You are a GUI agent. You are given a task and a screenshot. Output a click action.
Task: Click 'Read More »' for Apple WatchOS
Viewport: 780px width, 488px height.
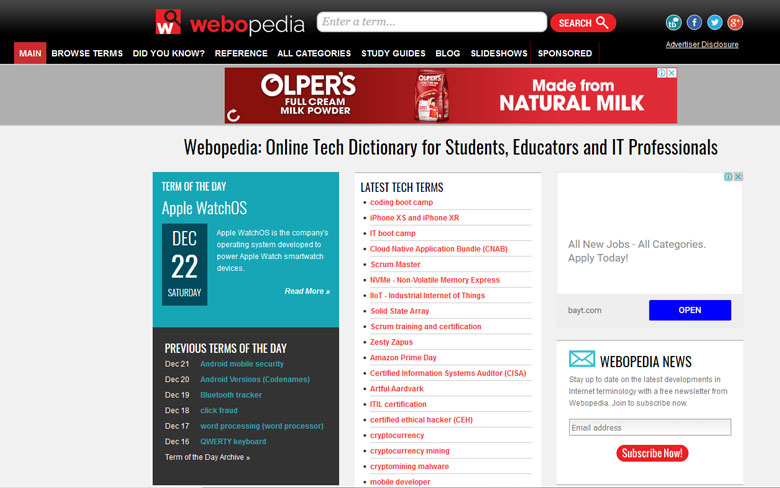[x=307, y=291]
